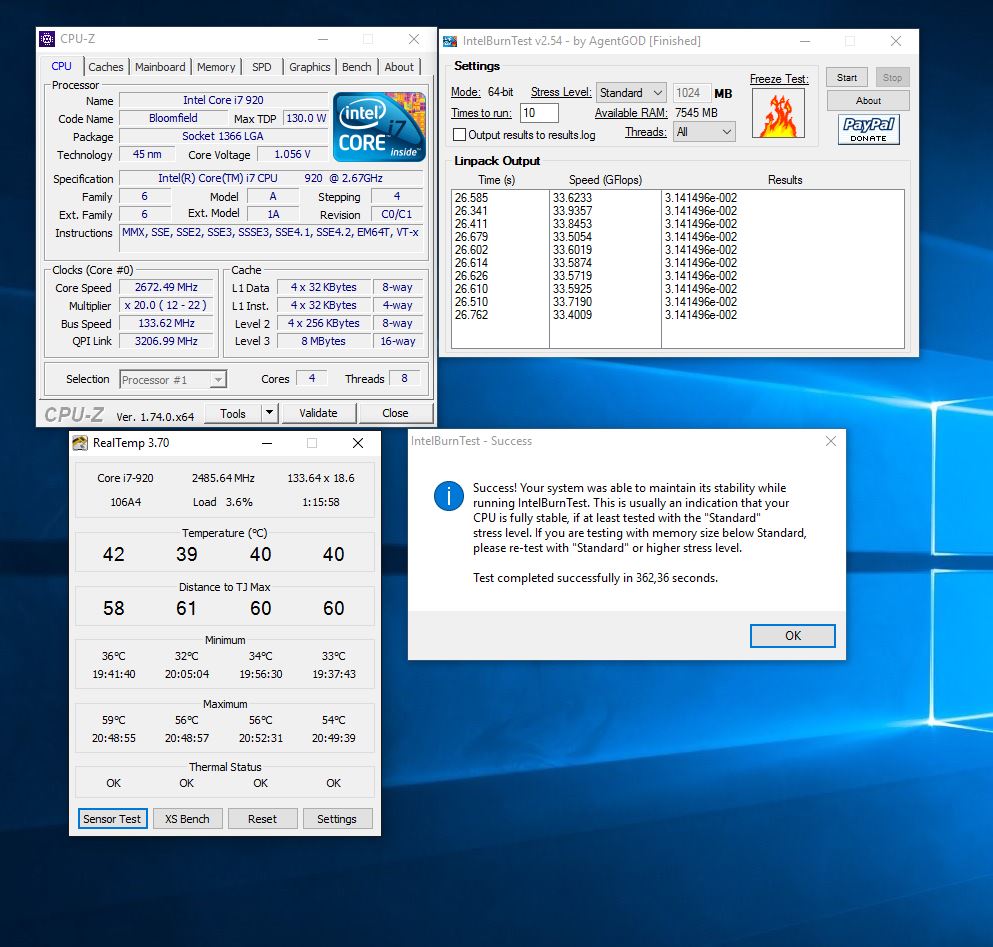The image size is (993, 947).
Task: Expand the Threads dropdown
Action: 705,132
